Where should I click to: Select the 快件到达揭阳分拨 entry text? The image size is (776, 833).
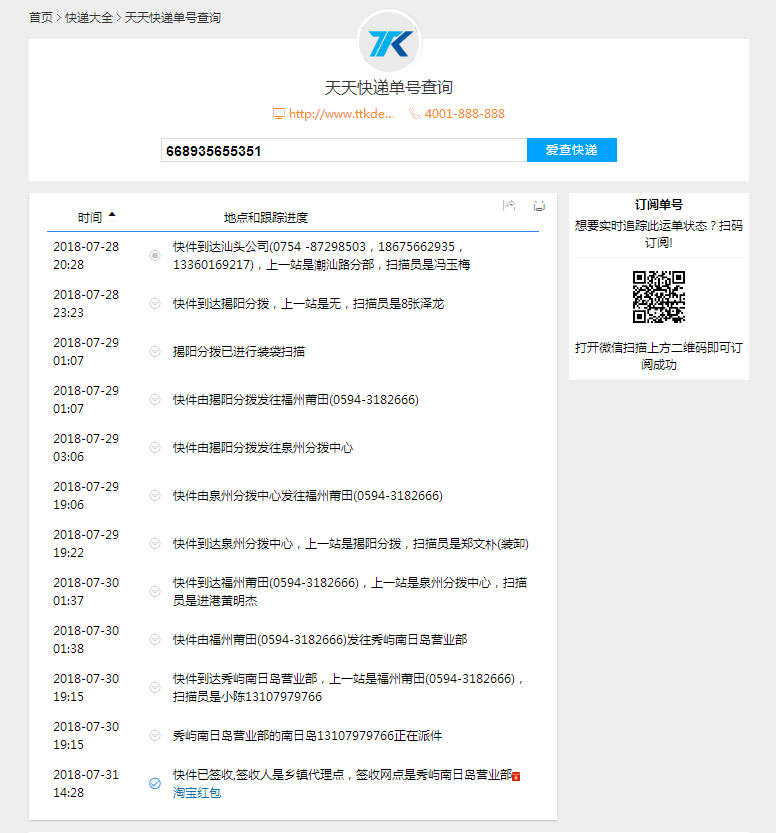pyautogui.click(x=308, y=303)
